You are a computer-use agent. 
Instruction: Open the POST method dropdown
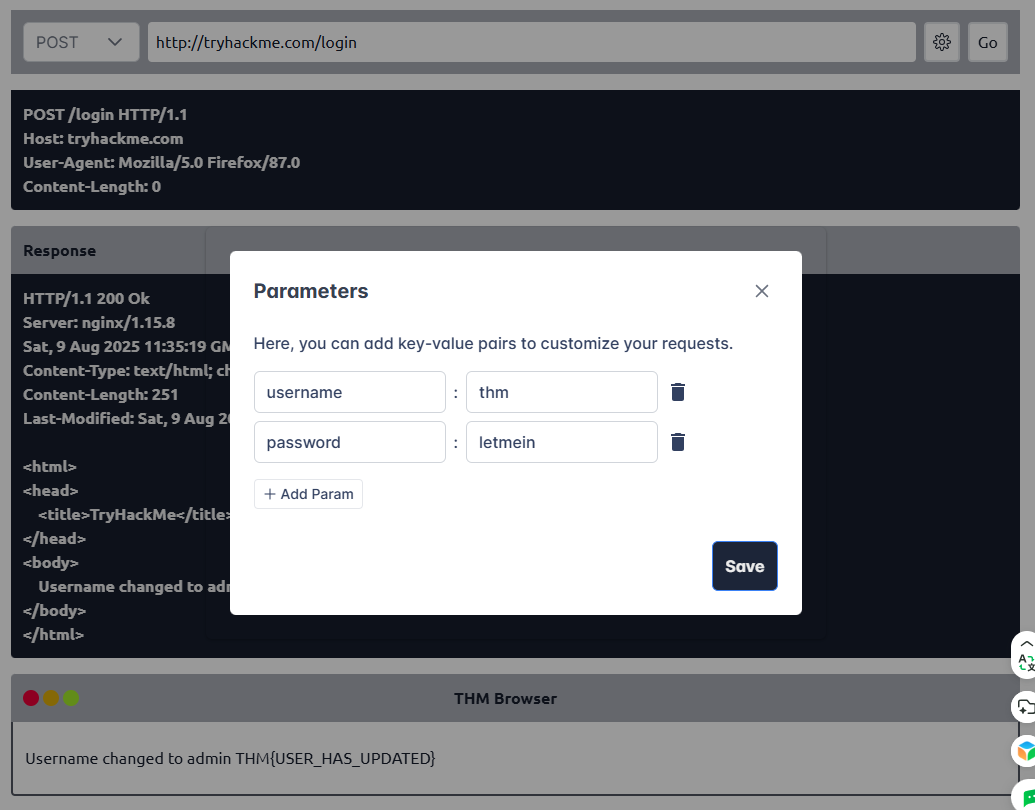(81, 42)
